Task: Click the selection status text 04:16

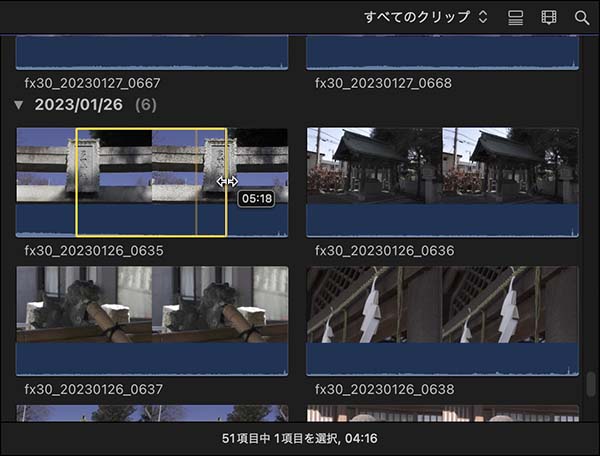Action: pyautogui.click(x=361, y=438)
